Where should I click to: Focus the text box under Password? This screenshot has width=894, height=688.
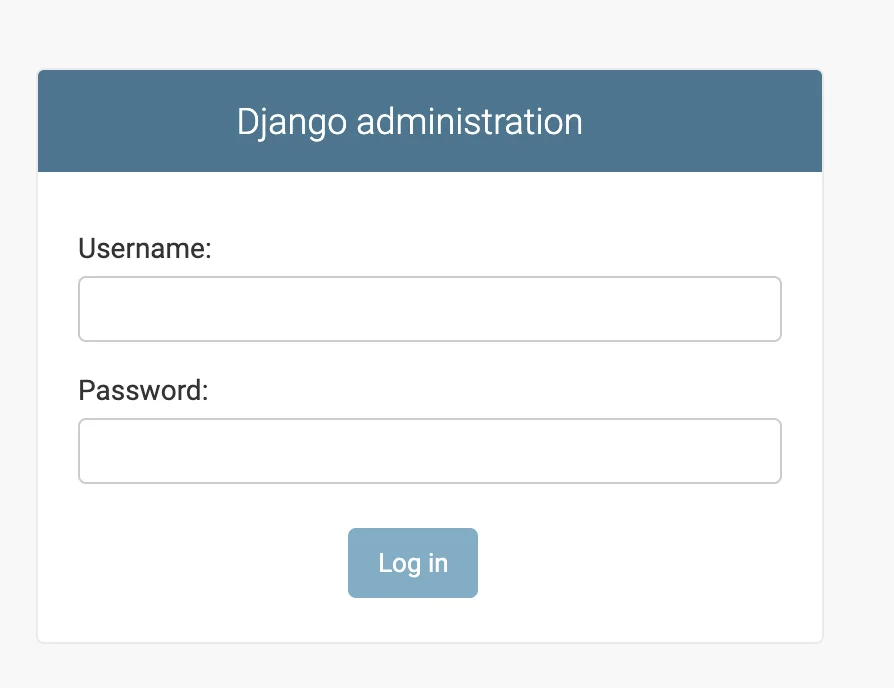[429, 451]
